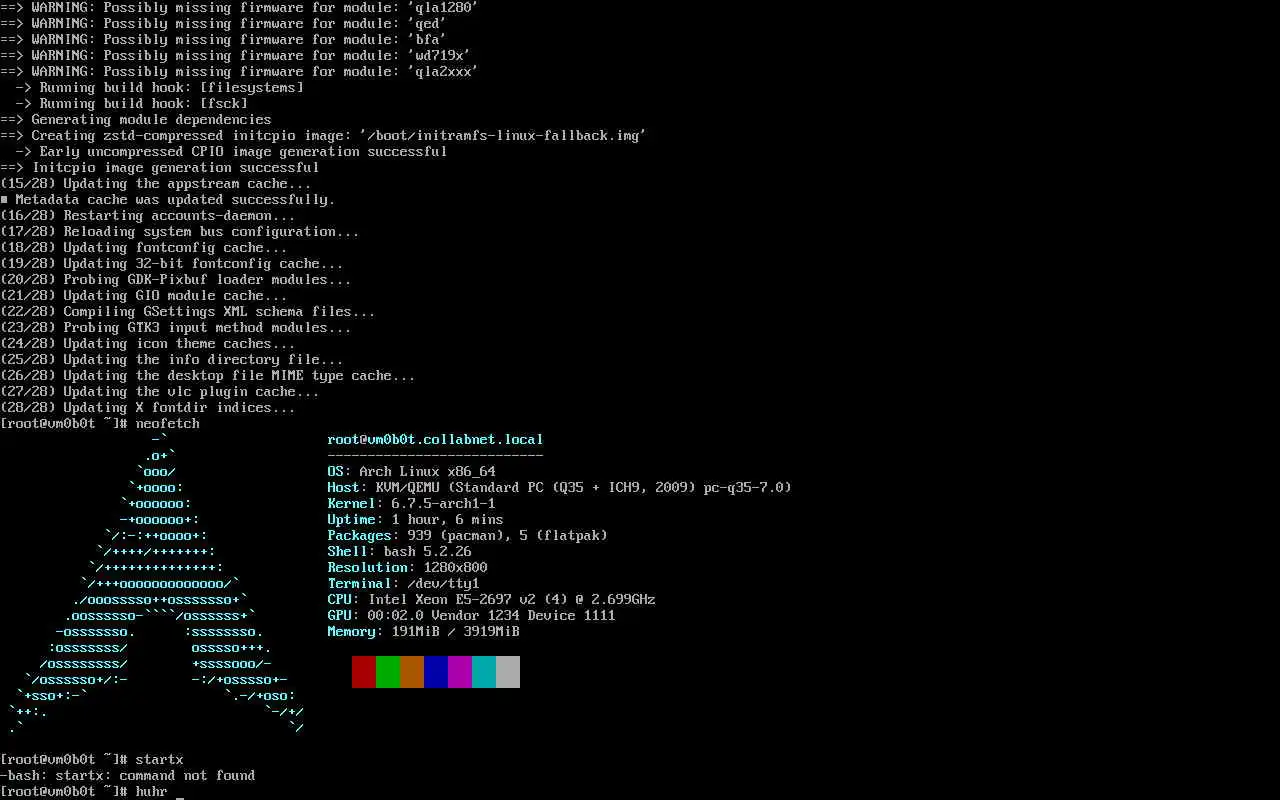Click the 'Terminal: /dev/tty1' line

(403, 584)
